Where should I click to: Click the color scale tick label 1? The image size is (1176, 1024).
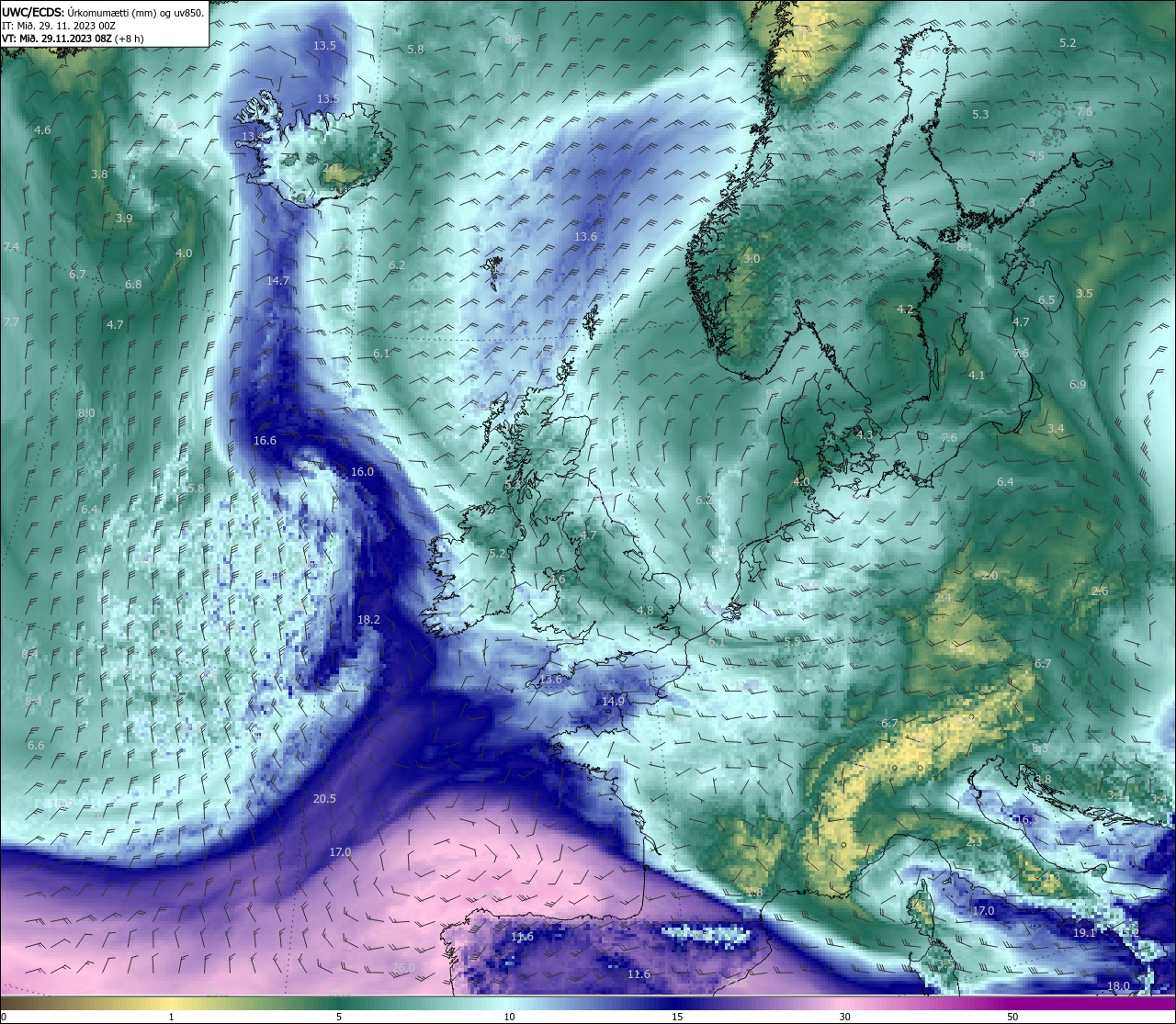pos(171,1017)
